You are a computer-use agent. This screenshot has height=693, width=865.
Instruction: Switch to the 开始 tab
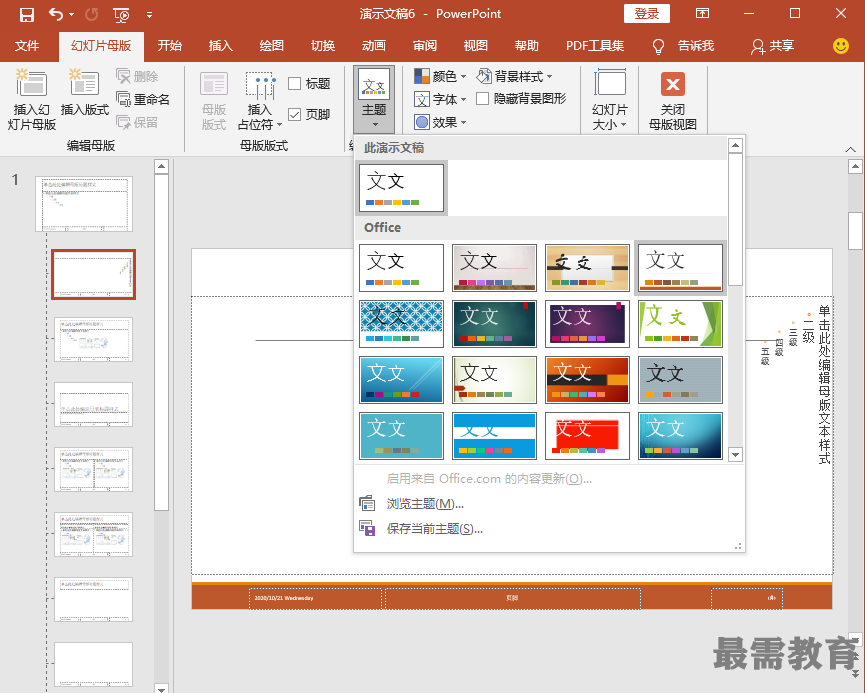tap(170, 46)
